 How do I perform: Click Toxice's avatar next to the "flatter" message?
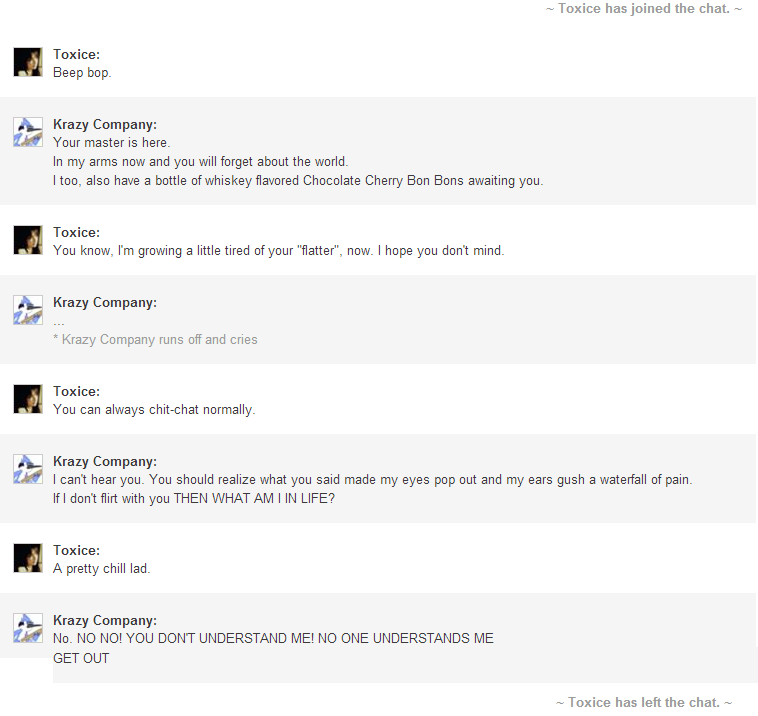tap(27, 240)
